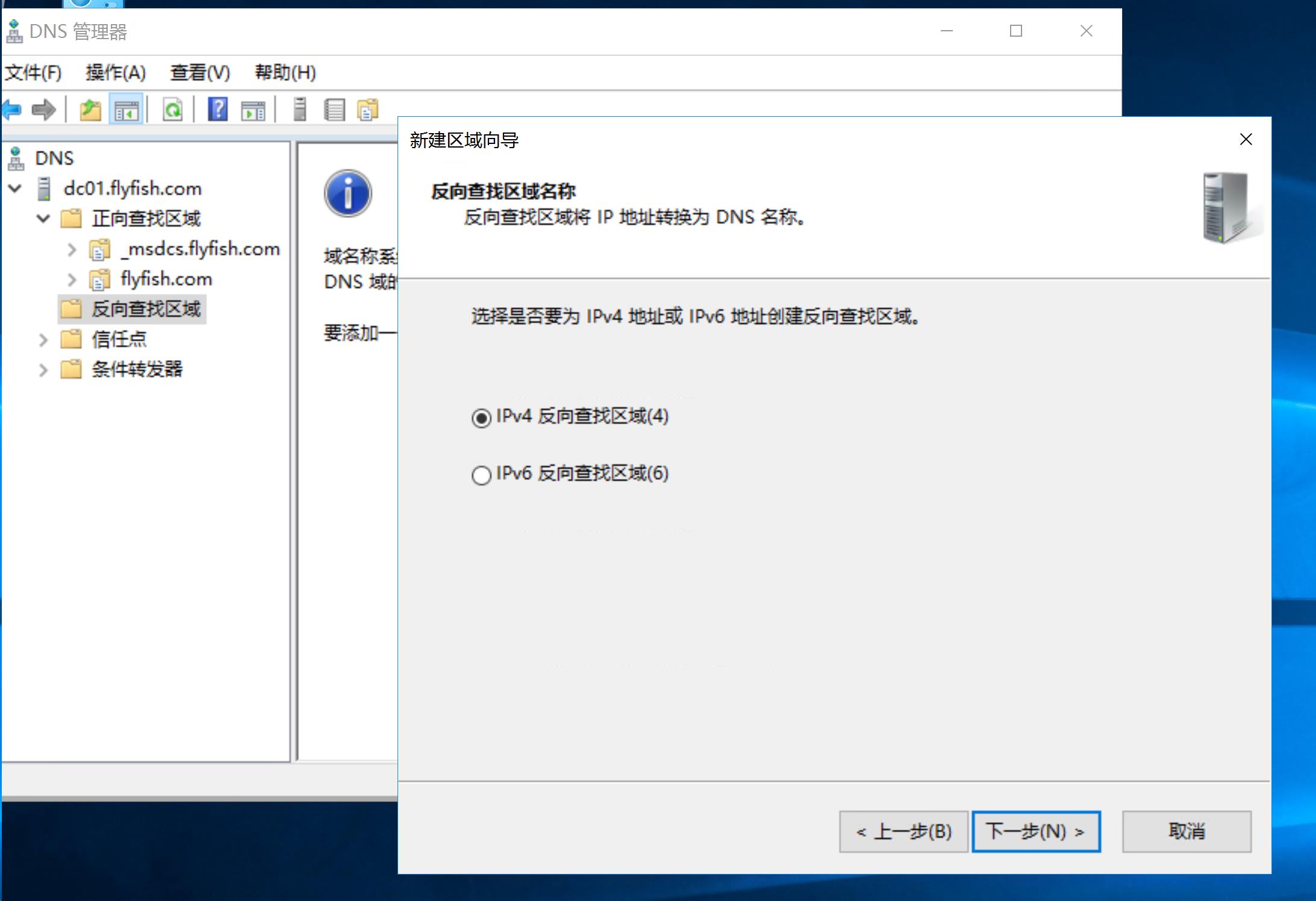This screenshot has height=901, width=1316.
Task: Maximize the DNS 管理器 window
Action: click(1016, 31)
